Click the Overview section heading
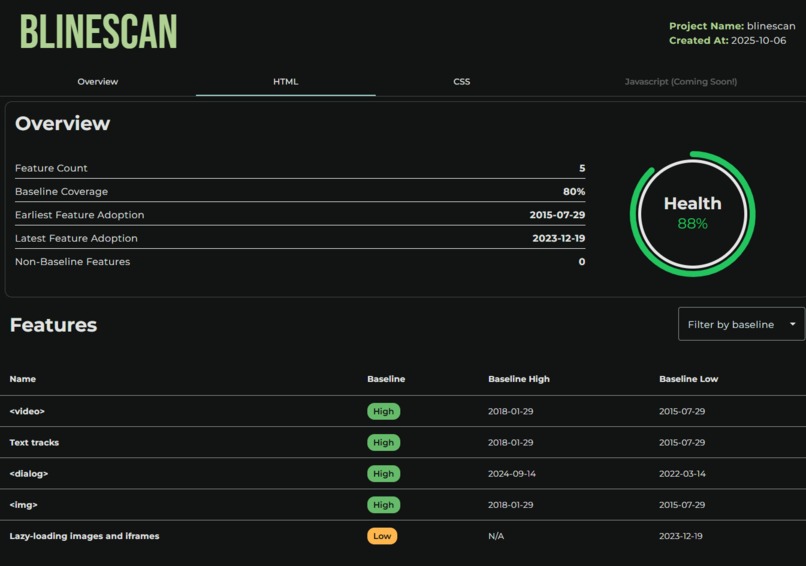The width and height of the screenshot is (806, 566). pyautogui.click(x=62, y=123)
